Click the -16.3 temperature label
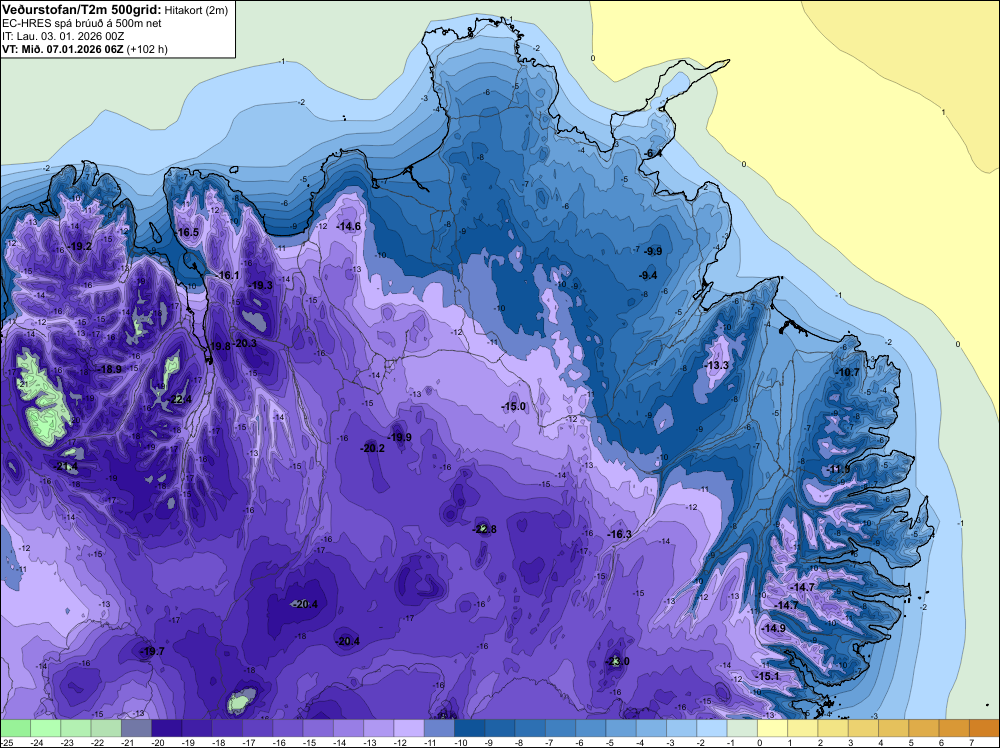The height and width of the screenshot is (748, 1000). [619, 534]
